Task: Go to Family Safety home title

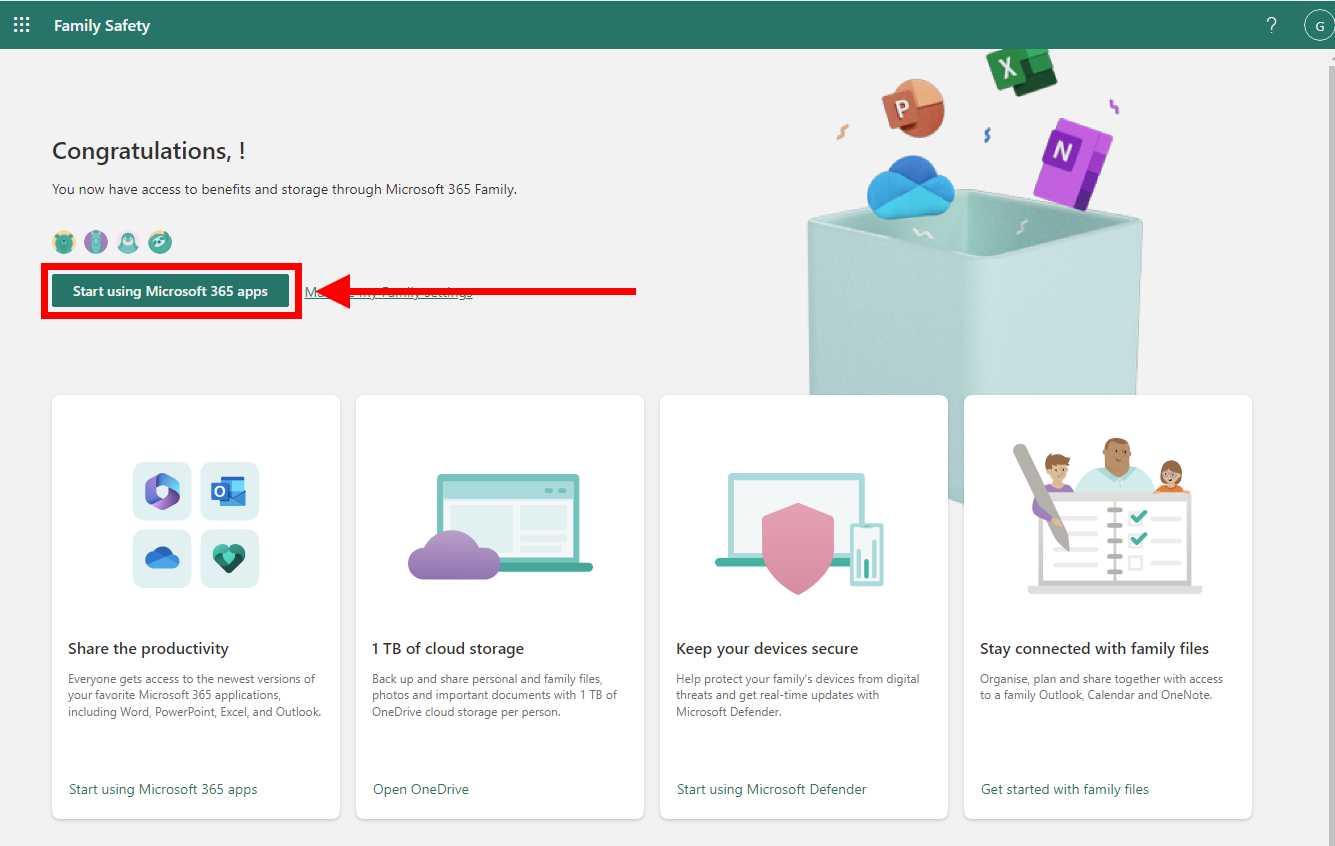Action: pos(102,25)
